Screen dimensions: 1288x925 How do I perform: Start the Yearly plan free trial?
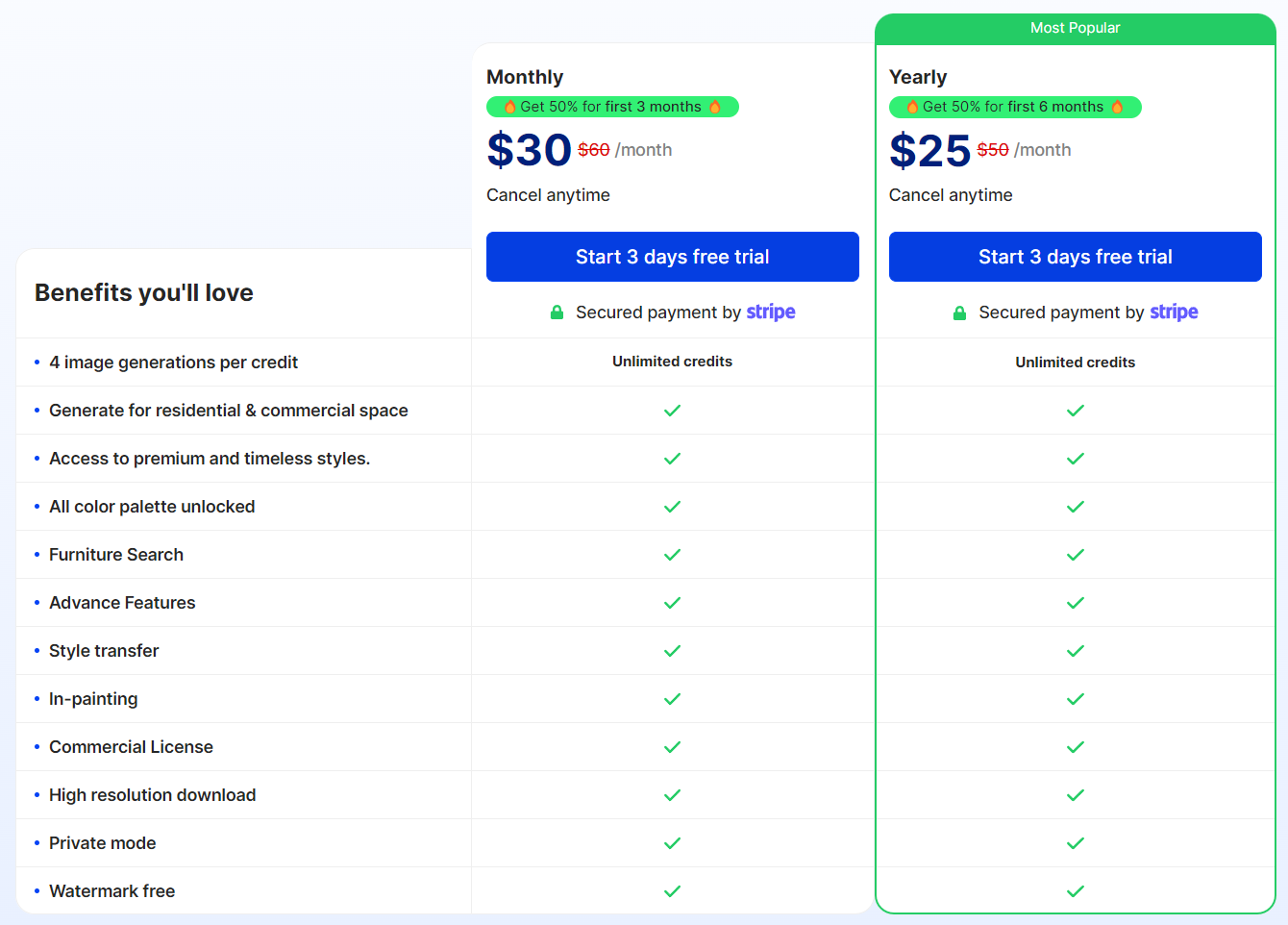point(1076,257)
